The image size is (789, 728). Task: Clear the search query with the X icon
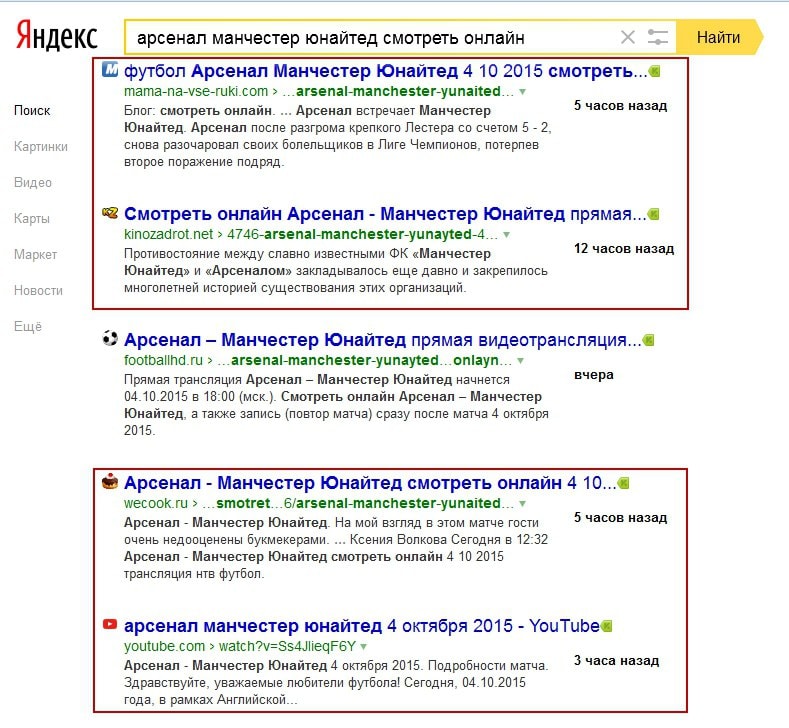(x=628, y=38)
